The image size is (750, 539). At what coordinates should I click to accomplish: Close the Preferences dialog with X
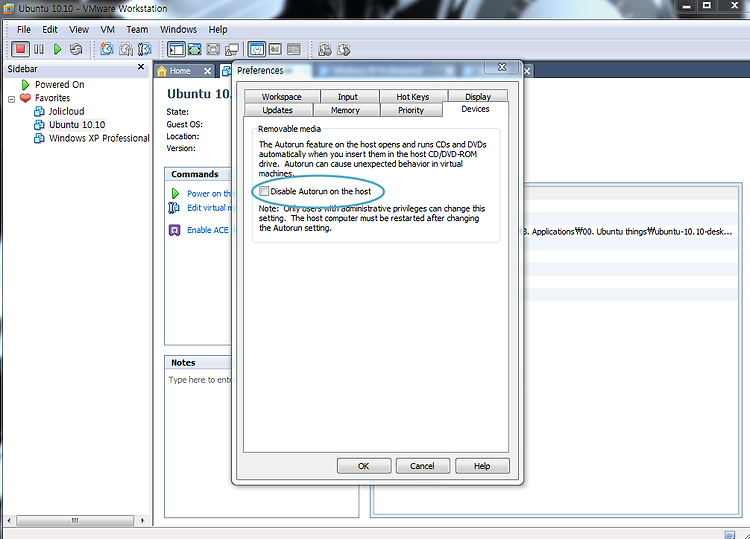point(502,67)
